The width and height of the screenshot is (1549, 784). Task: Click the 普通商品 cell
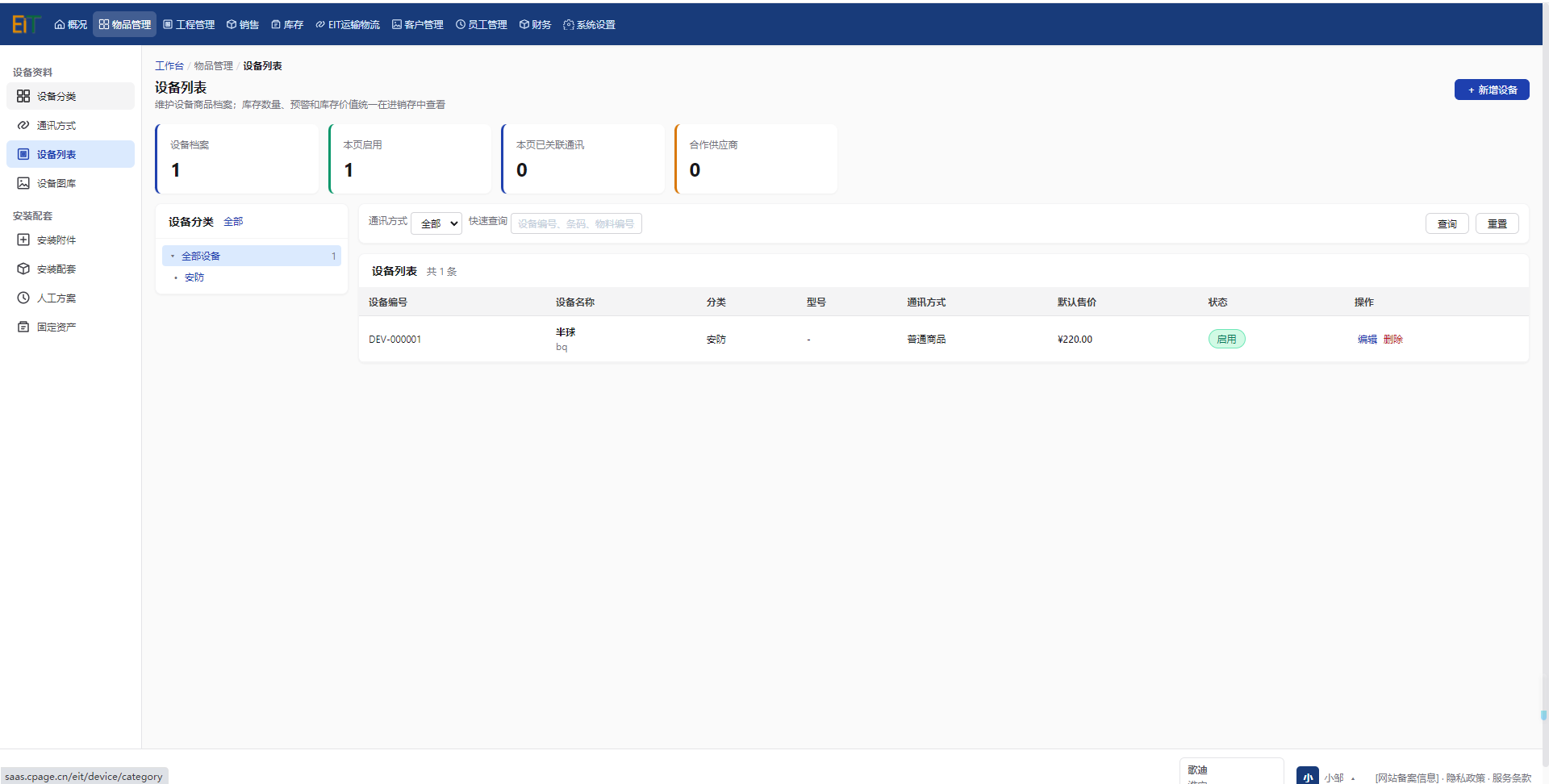(926, 340)
